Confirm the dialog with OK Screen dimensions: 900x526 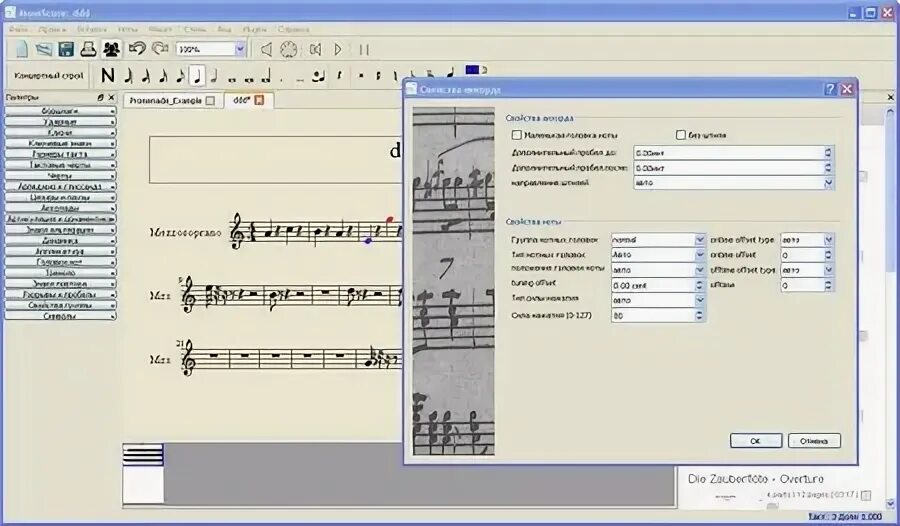coord(755,440)
